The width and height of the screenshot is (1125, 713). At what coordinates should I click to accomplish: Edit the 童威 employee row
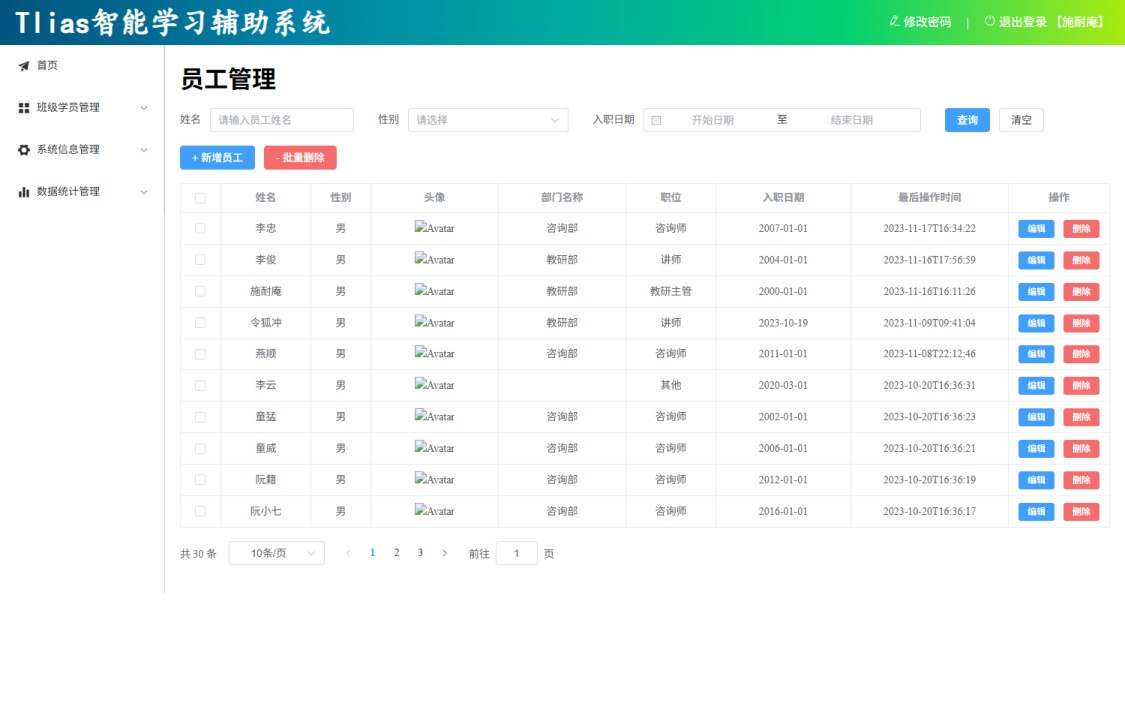[1036, 449]
